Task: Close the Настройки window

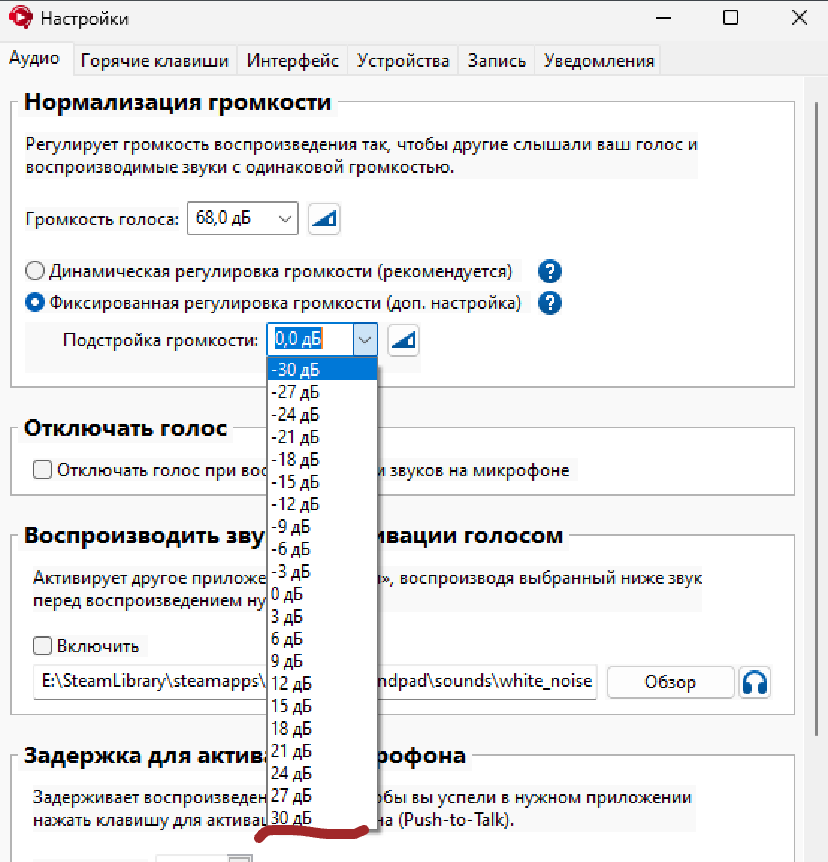Action: pos(799,18)
